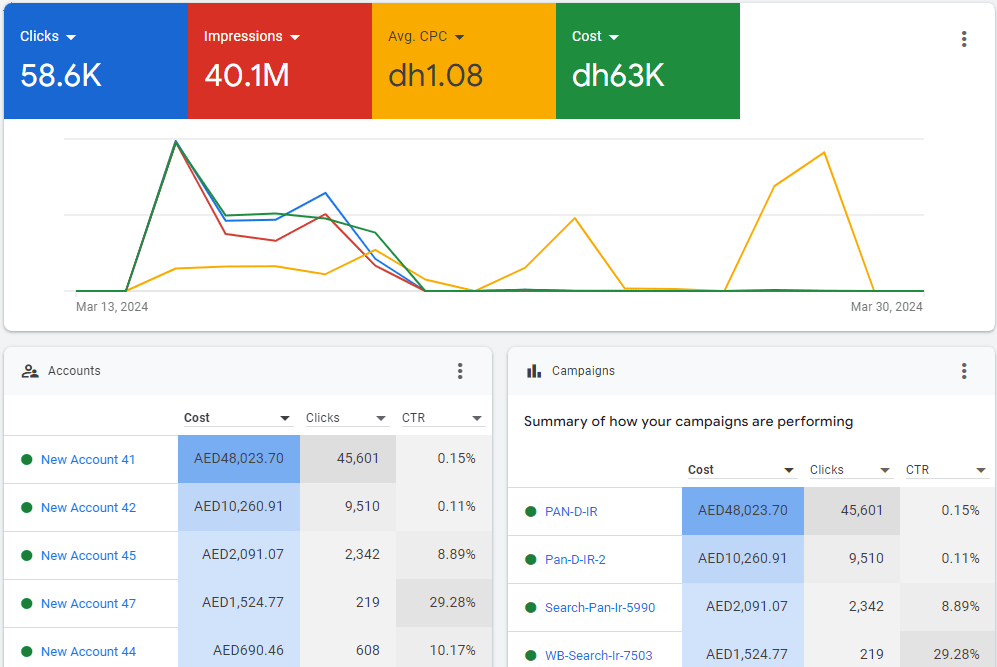This screenshot has width=997, height=667.
Task: Open the Accounts table Cost column dropdown
Action: (x=285, y=418)
